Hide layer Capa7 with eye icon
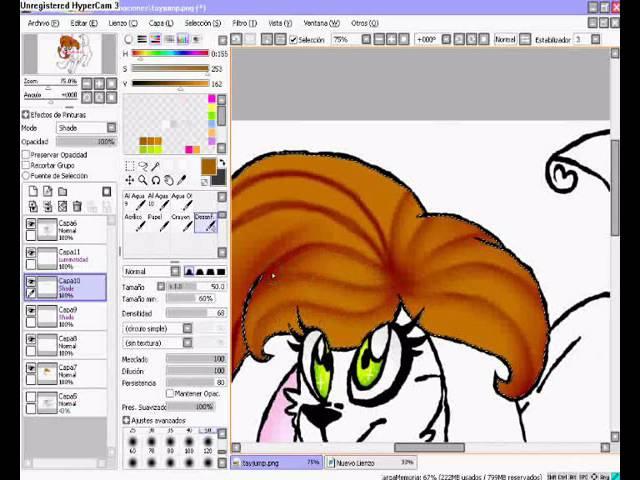 [x=31, y=368]
